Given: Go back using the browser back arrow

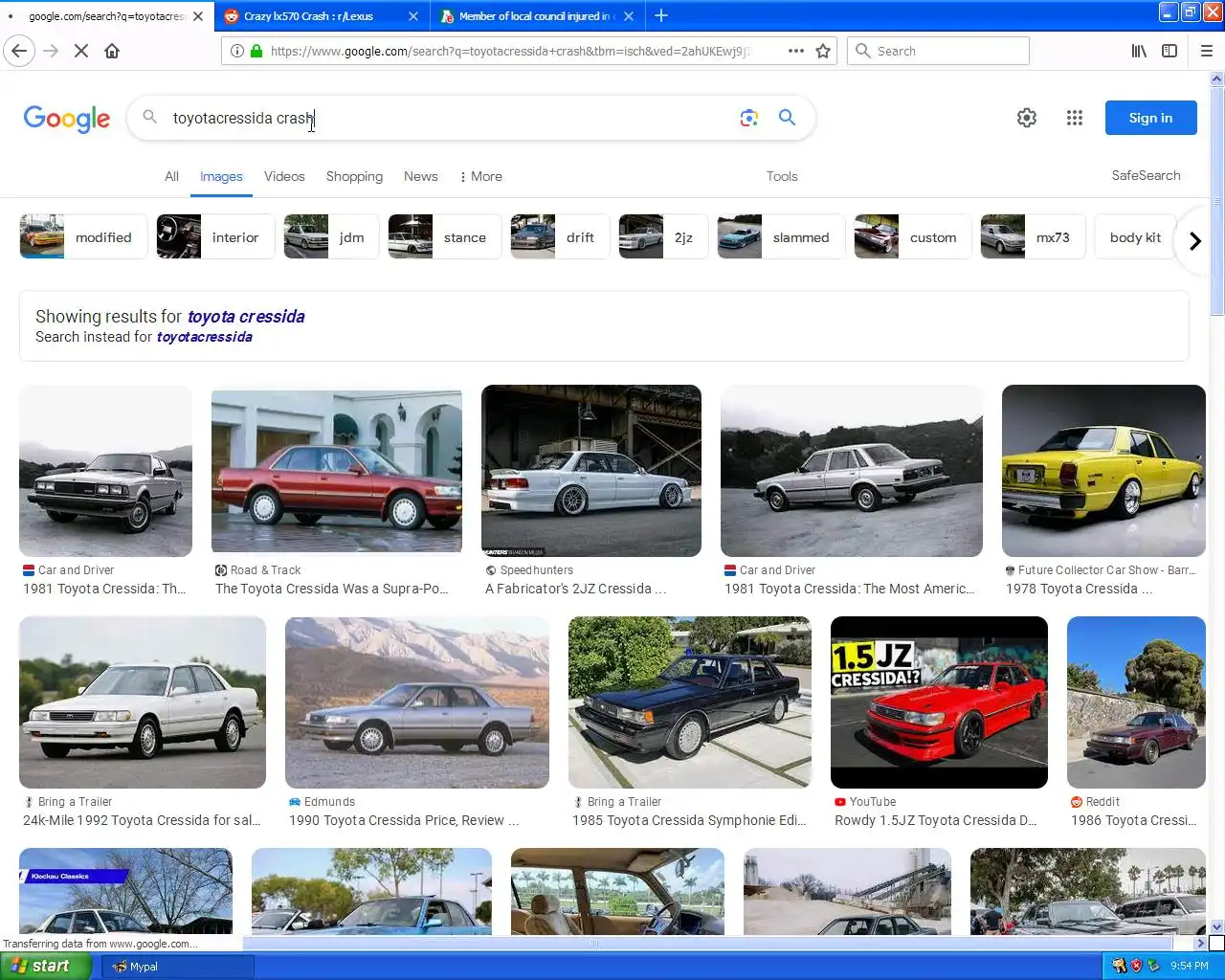Looking at the screenshot, I should pos(19,51).
